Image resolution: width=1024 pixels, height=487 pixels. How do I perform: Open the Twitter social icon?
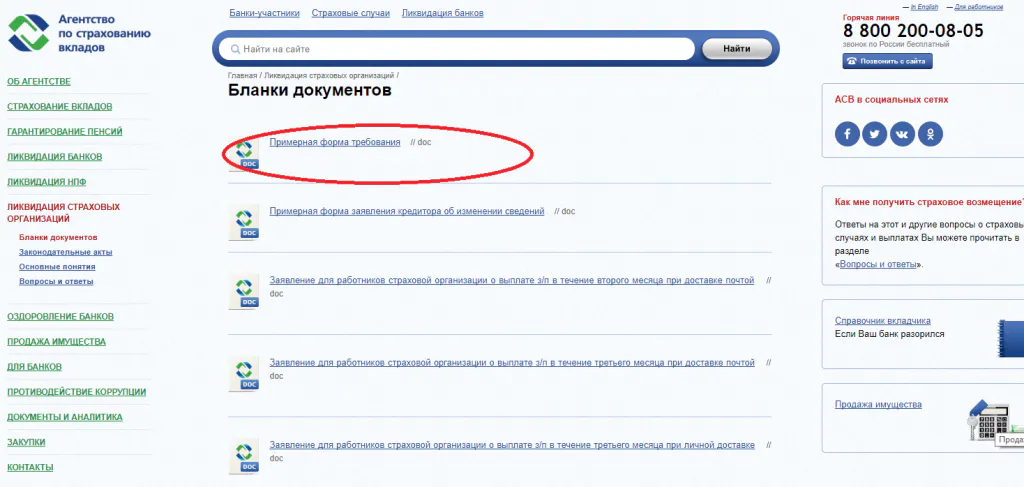(x=874, y=134)
